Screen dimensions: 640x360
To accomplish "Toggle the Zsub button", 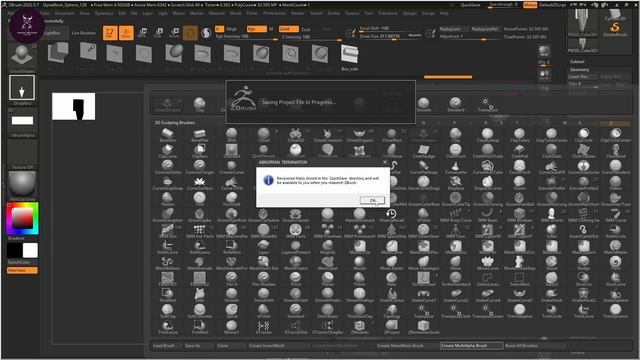I will pyautogui.click(x=306, y=29).
